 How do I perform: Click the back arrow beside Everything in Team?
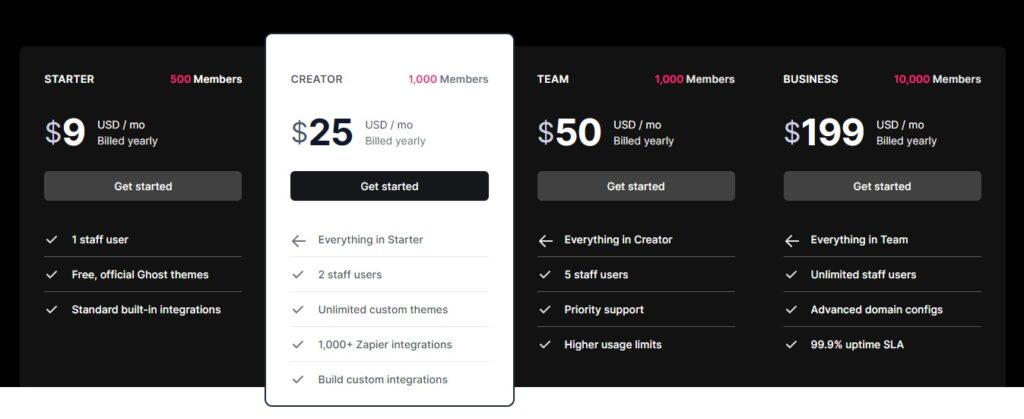click(792, 241)
